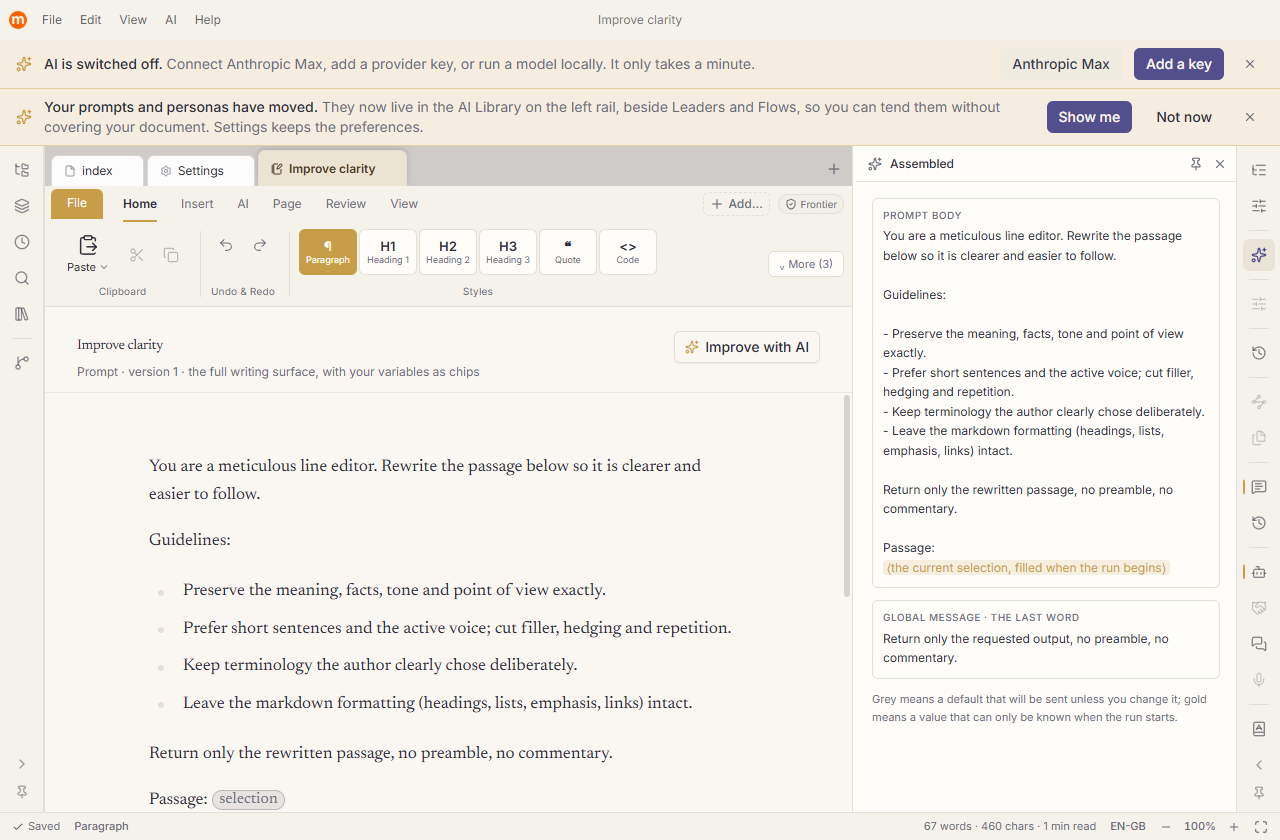Click the Frontier badge
1280x840 pixels.
pyautogui.click(x=811, y=204)
